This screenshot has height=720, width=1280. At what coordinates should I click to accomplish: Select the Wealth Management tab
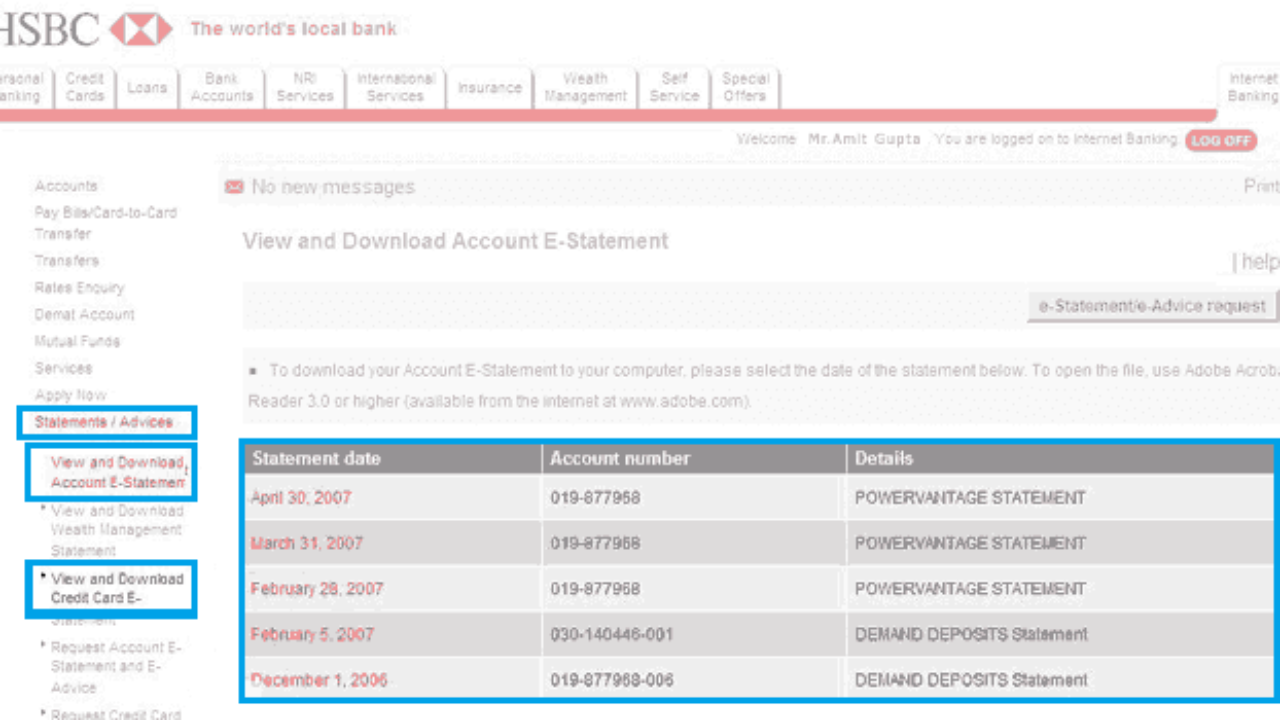point(585,87)
